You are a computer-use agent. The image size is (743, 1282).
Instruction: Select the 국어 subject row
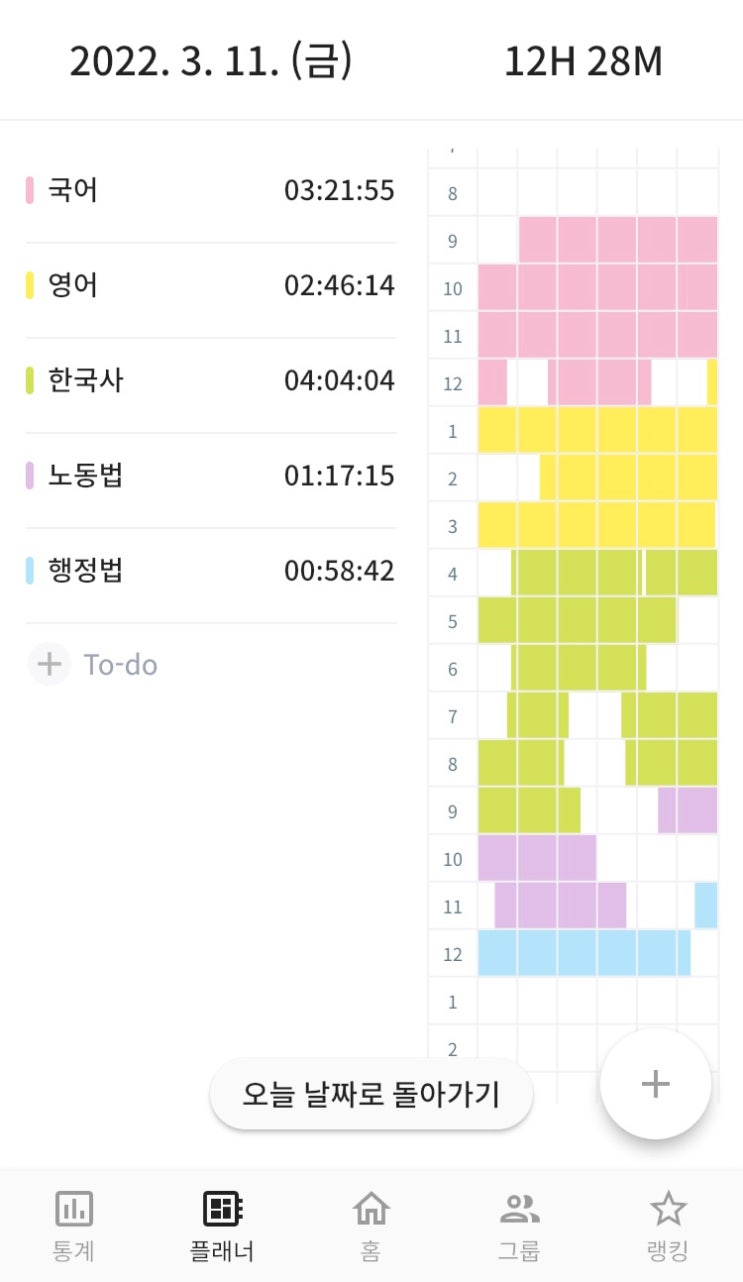210,190
